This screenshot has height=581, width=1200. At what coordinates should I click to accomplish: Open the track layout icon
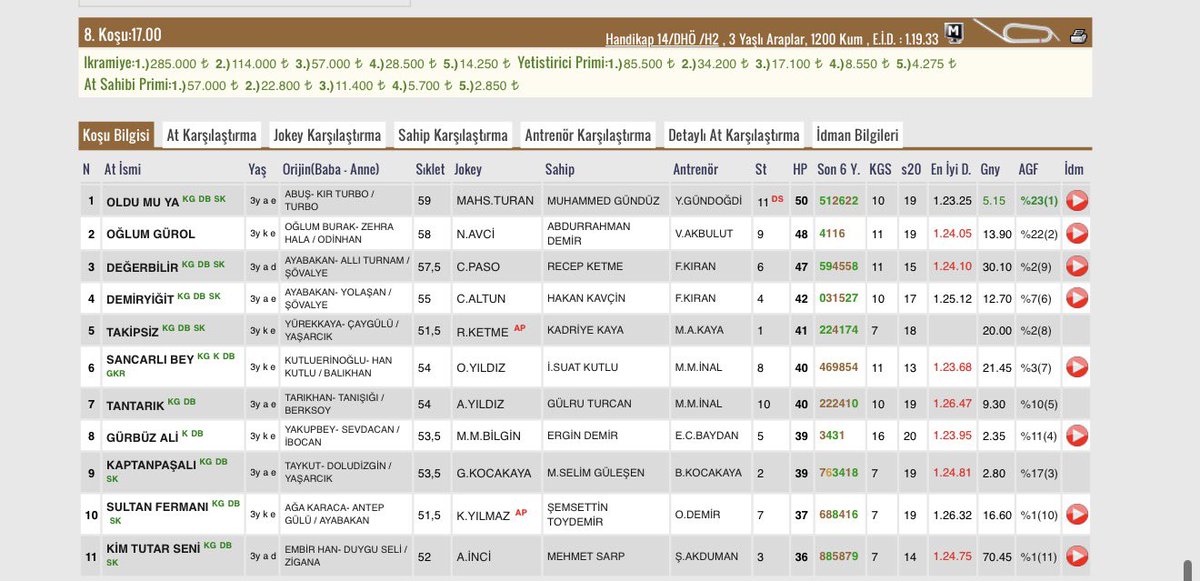pos(1016,33)
